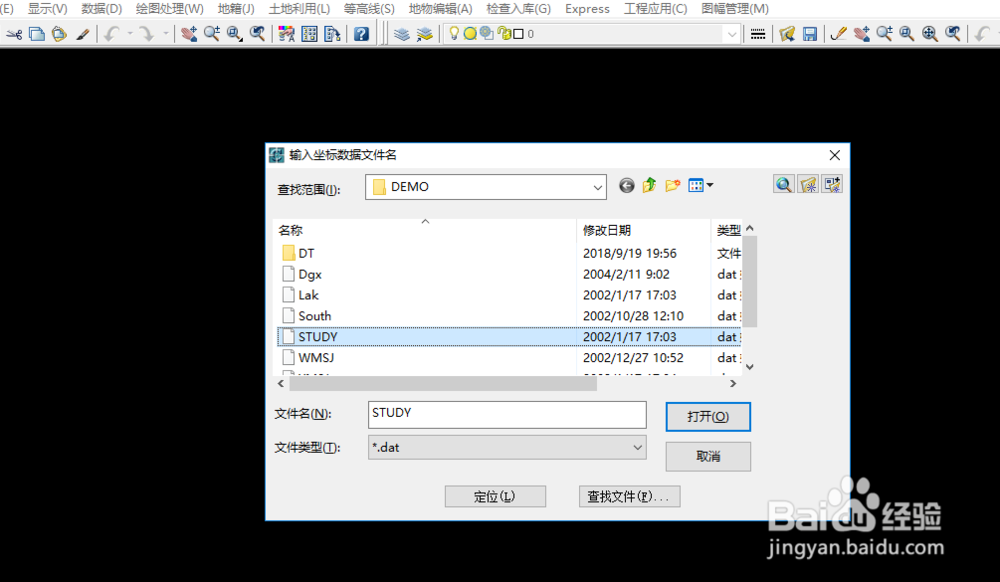1000x582 pixels.
Task: Toggle layer 0 padlock lock icon
Action: pos(504,33)
